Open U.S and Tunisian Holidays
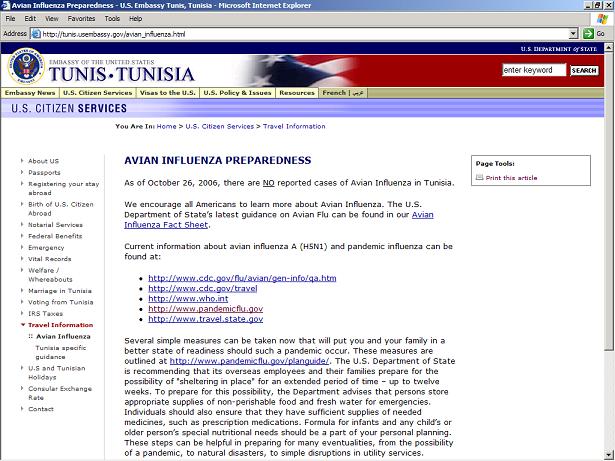This screenshot has width=615, height=461. (x=56, y=373)
